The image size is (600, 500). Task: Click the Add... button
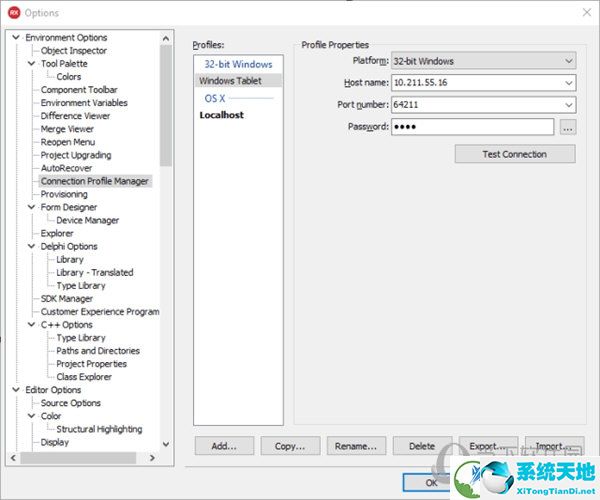[x=224, y=446]
